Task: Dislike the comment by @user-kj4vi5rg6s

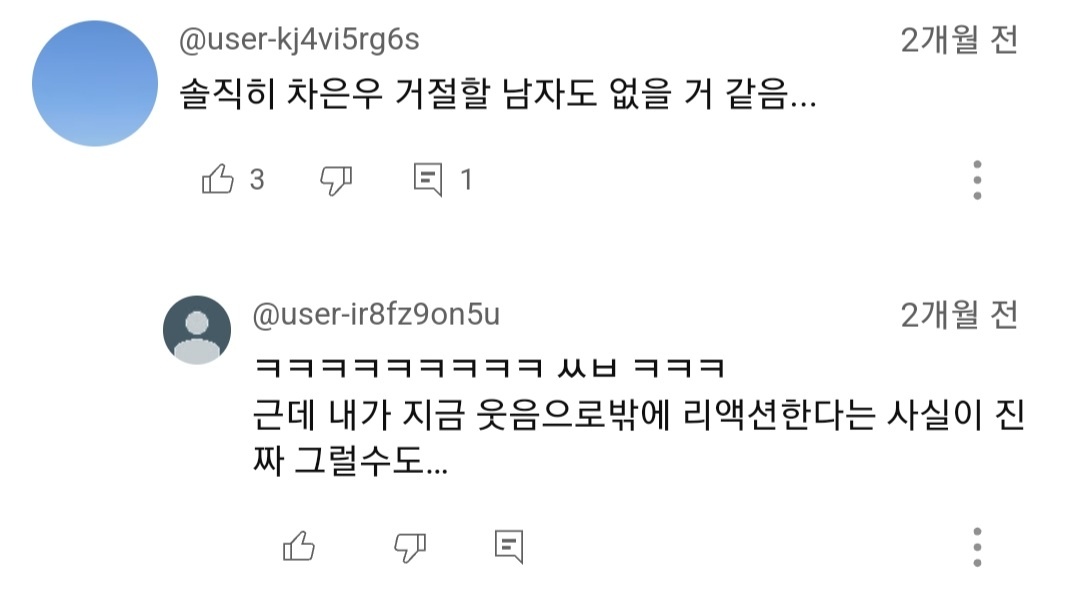Action: (337, 180)
